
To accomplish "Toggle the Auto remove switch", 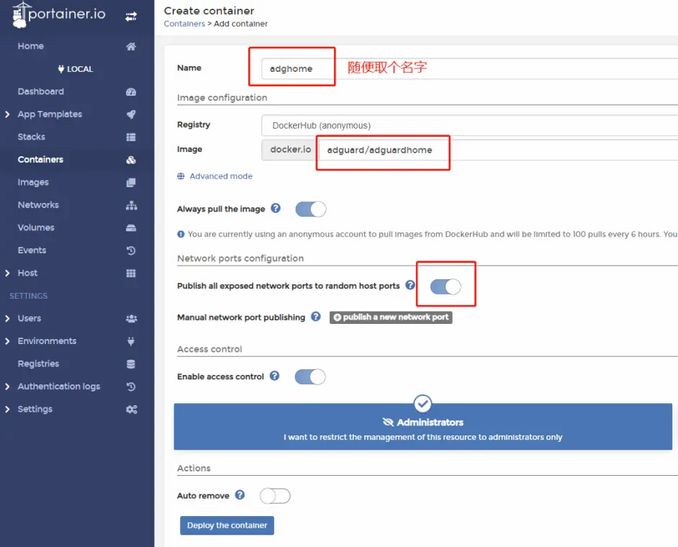I will pyautogui.click(x=275, y=496).
